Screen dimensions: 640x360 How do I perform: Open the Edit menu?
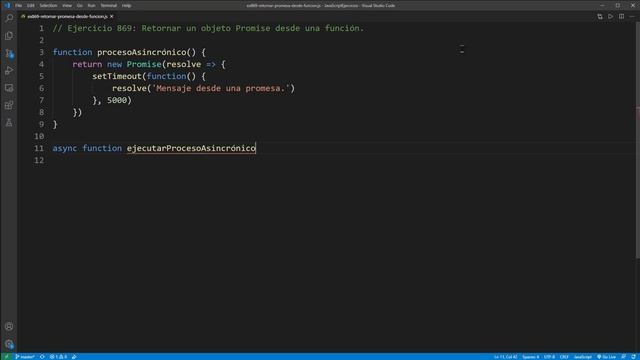point(31,5)
